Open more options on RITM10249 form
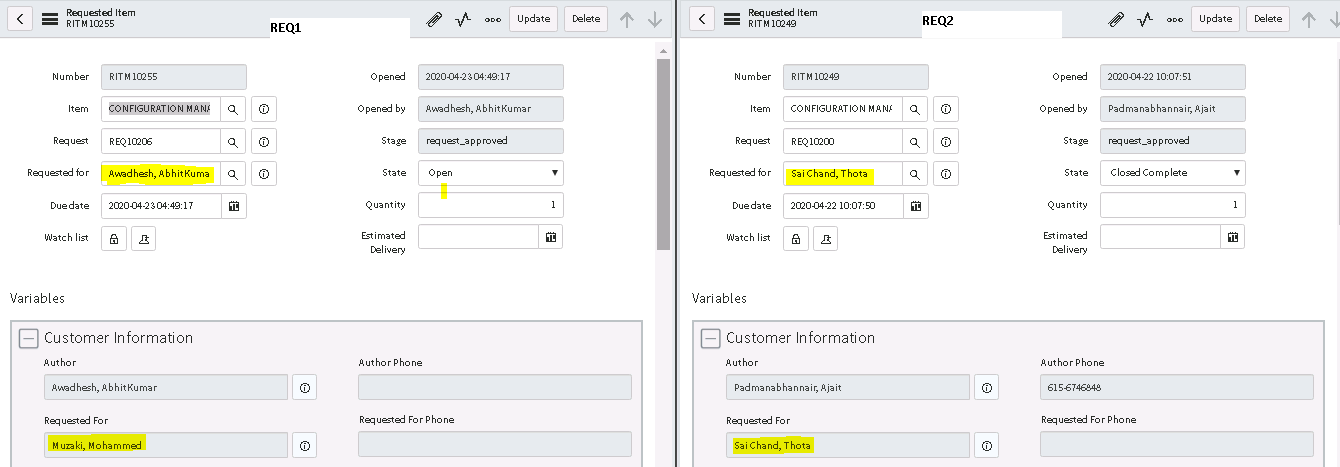The height and width of the screenshot is (467, 1340). (x=1174, y=19)
